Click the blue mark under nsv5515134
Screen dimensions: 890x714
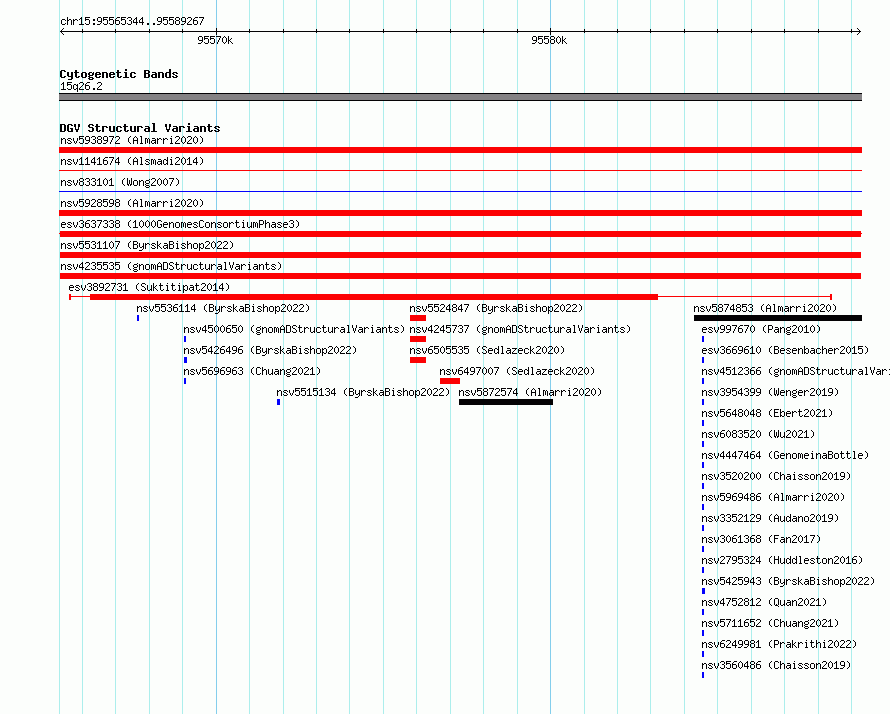tap(279, 402)
